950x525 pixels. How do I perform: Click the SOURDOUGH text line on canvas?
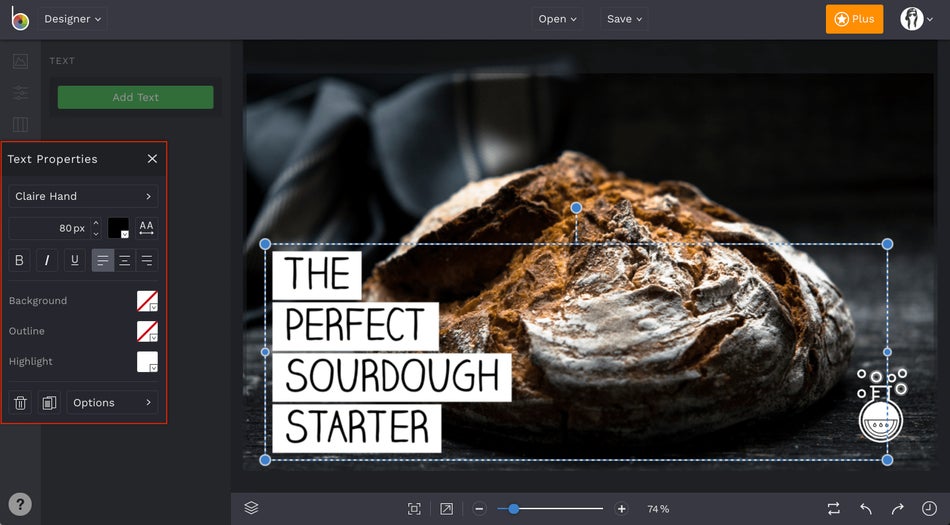coord(392,377)
